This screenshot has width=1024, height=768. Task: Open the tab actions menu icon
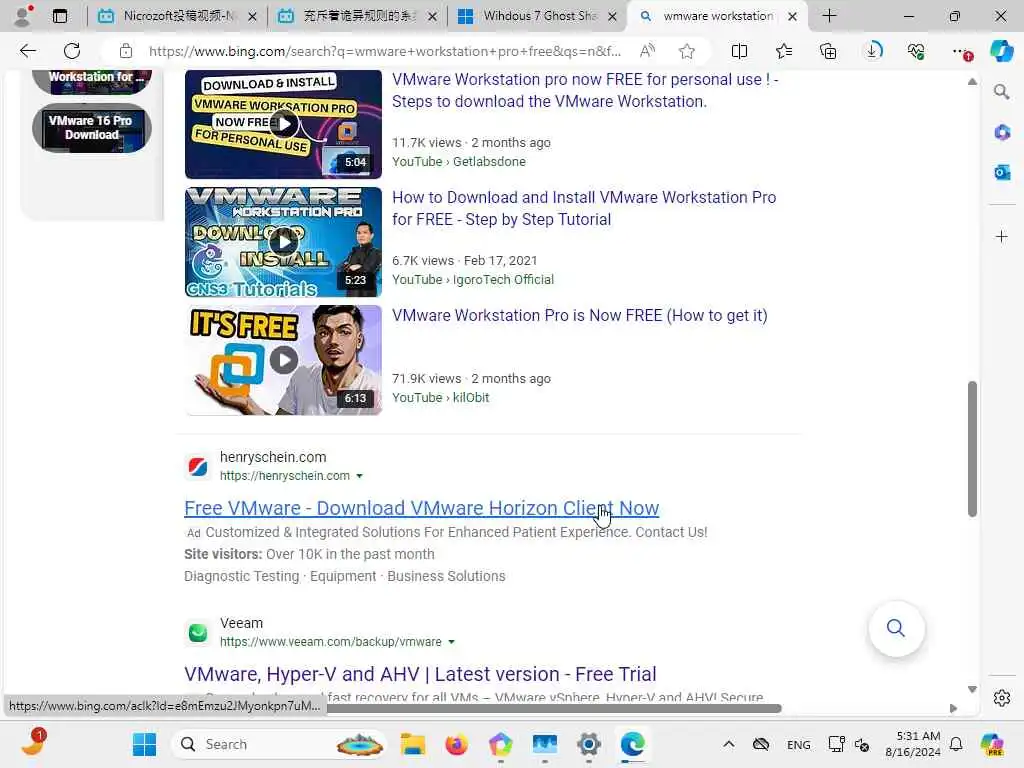click(59, 16)
